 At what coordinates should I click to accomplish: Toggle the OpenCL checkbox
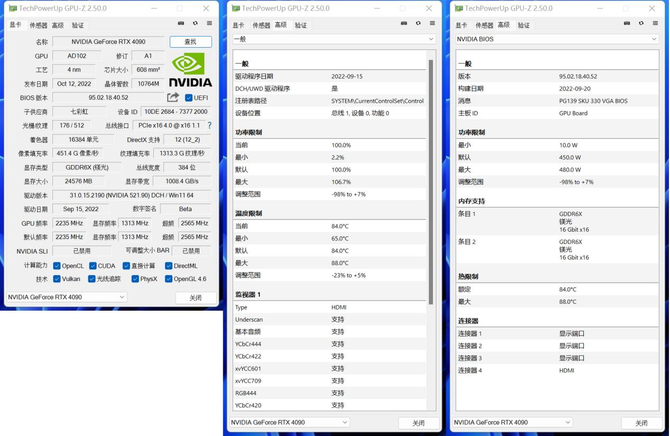pyautogui.click(x=57, y=266)
